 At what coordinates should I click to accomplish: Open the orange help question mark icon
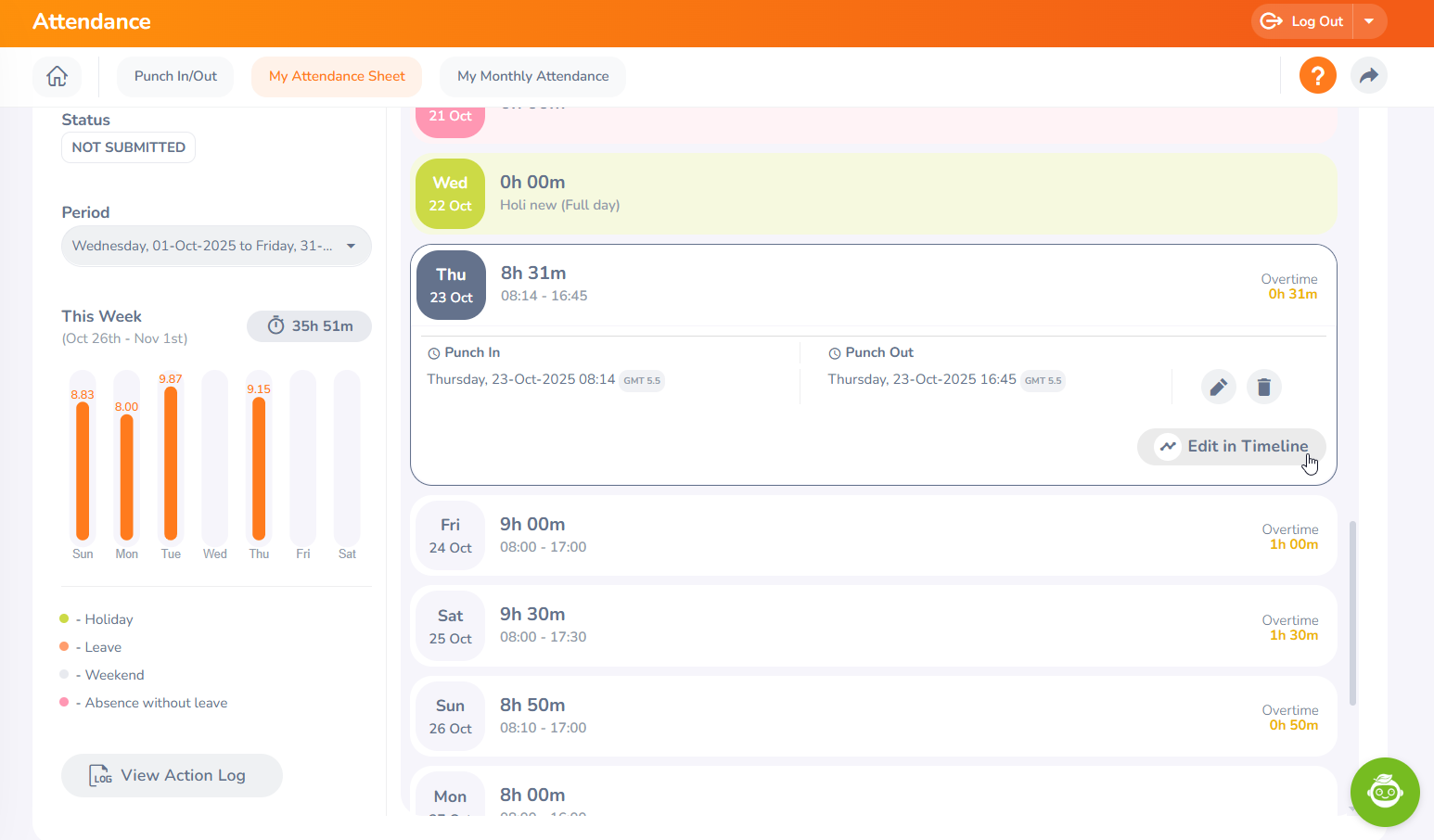pos(1317,76)
